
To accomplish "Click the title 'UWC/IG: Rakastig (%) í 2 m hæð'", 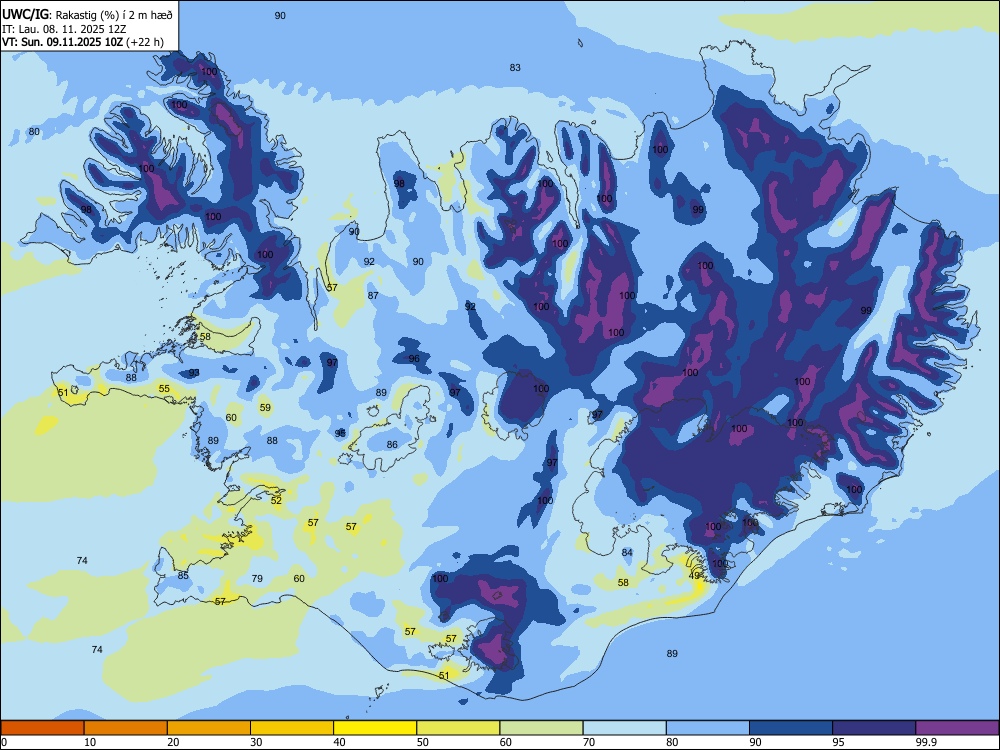I will [x=87, y=14].
